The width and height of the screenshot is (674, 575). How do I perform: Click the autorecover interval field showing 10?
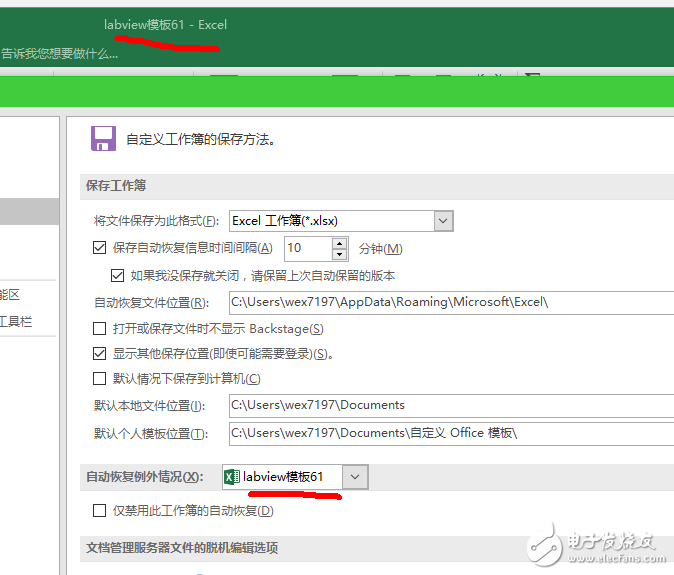(308, 248)
